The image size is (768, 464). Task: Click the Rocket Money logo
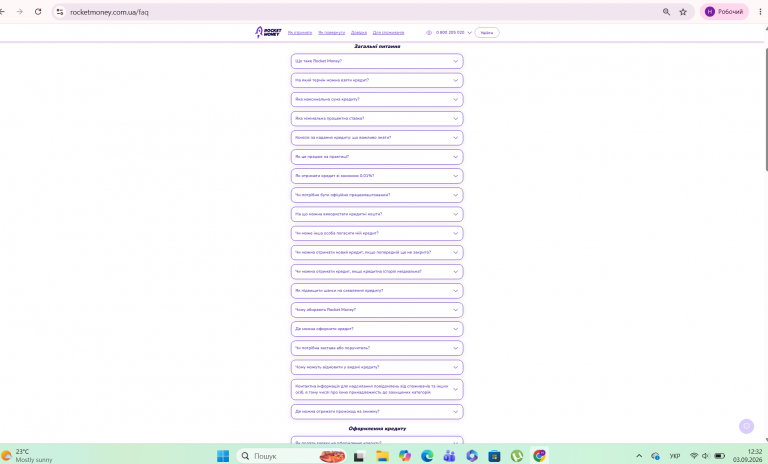click(x=268, y=32)
